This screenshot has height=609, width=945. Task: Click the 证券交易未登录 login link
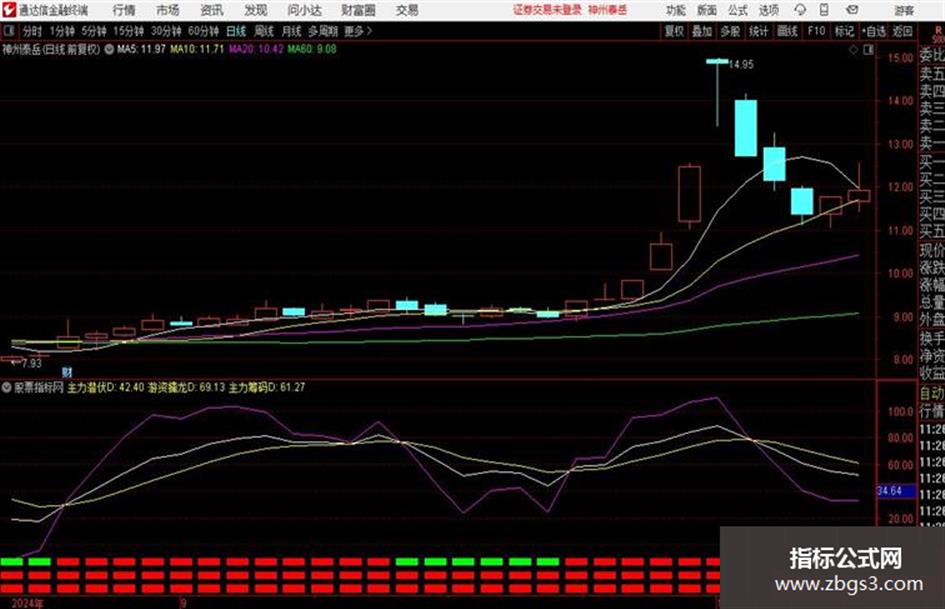[547, 10]
